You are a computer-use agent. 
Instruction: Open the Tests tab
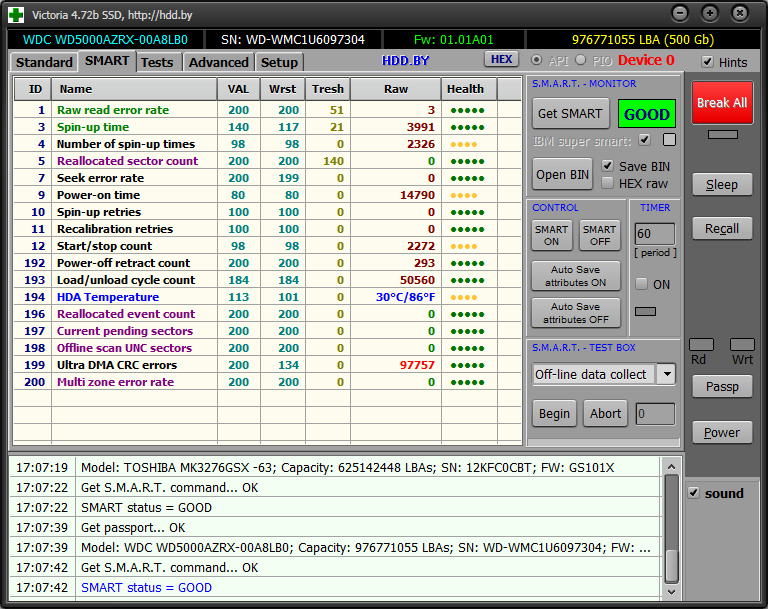click(x=157, y=62)
